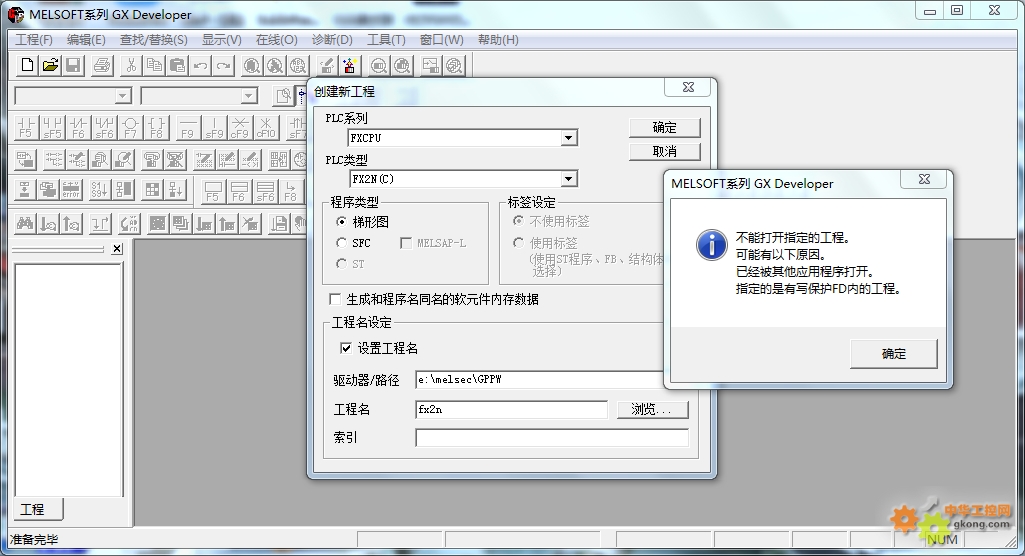Click the binoculars find icon

click(x=25, y=224)
